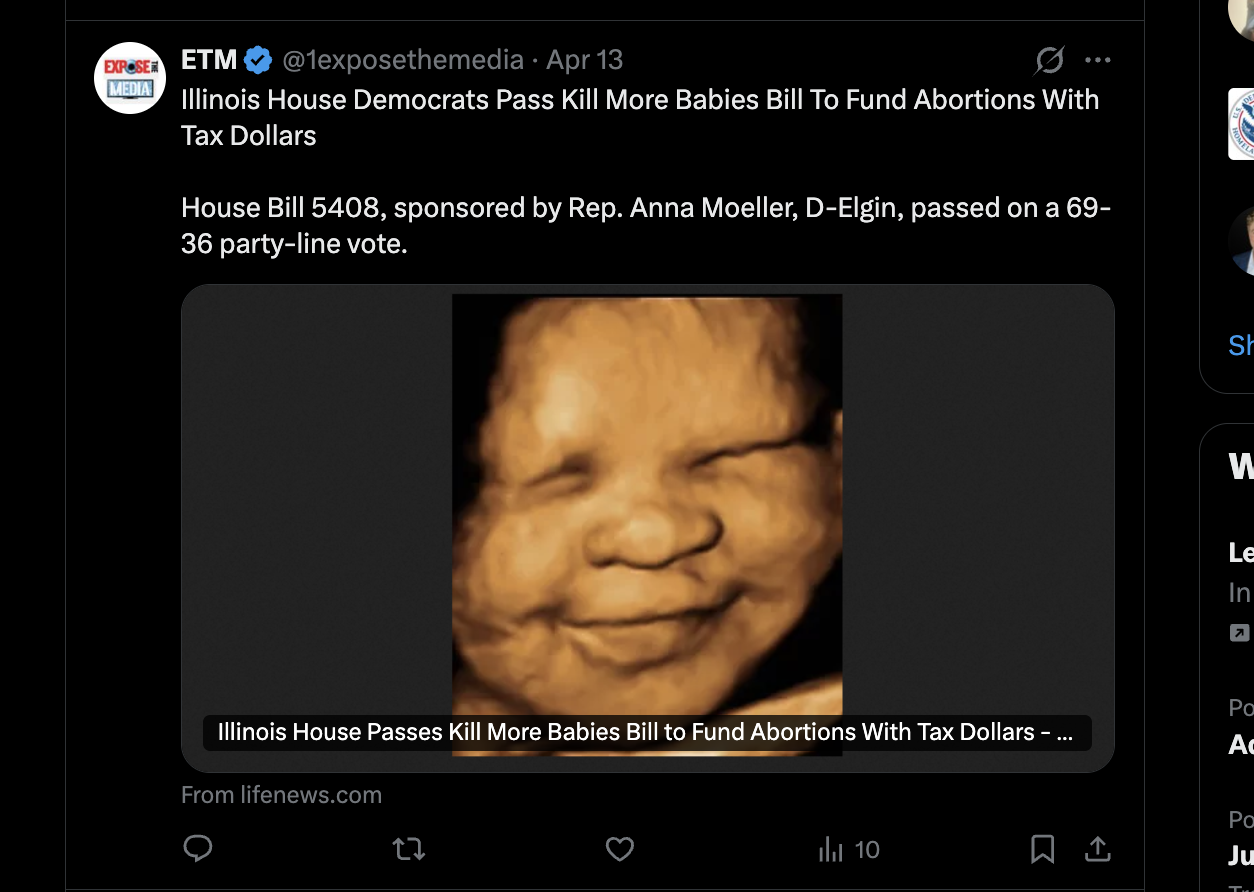Open the three-dot More menu on post

pos(1098,61)
